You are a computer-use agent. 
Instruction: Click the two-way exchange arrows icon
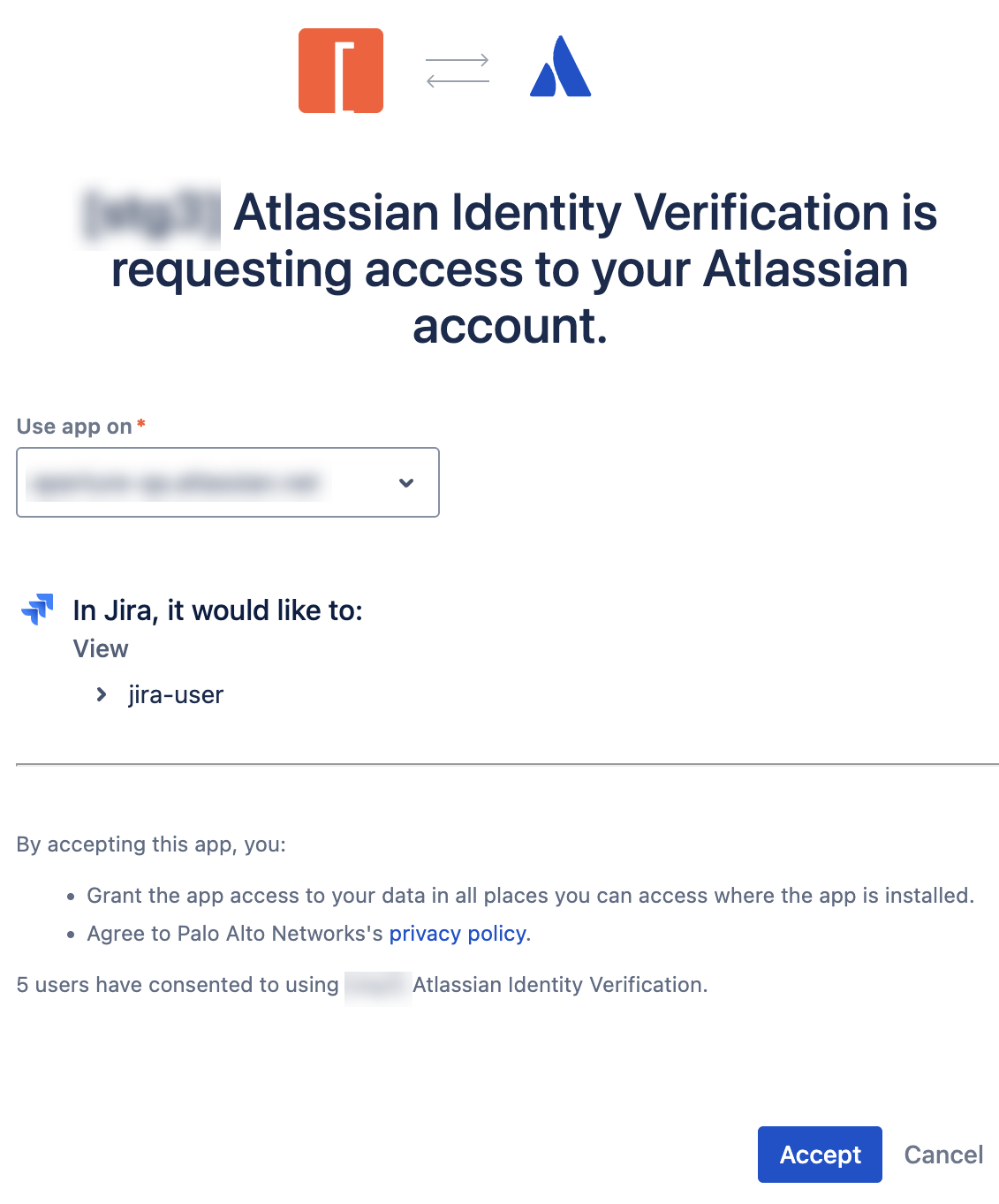tap(457, 71)
